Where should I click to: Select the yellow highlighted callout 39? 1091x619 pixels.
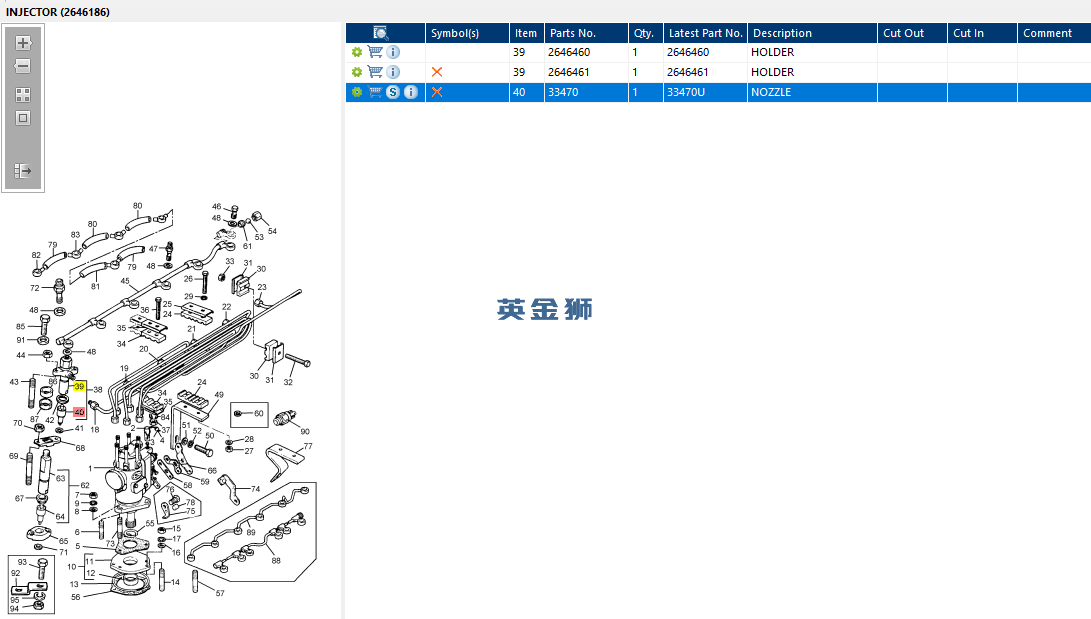click(79, 387)
